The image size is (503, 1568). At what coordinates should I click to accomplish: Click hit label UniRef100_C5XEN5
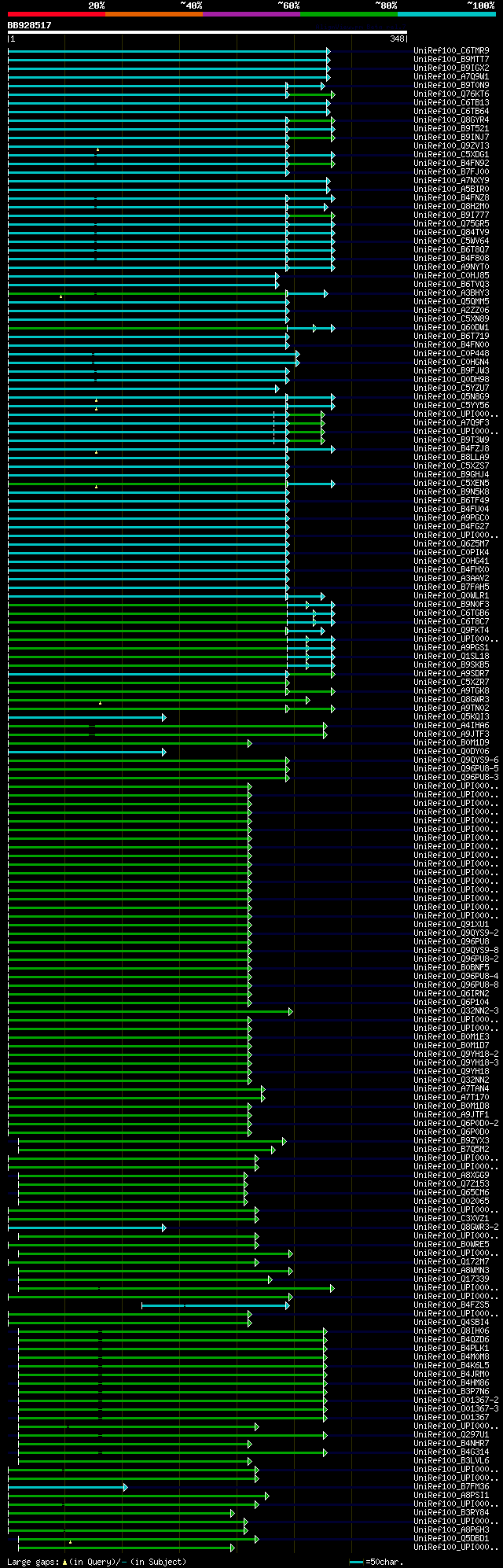(452, 483)
